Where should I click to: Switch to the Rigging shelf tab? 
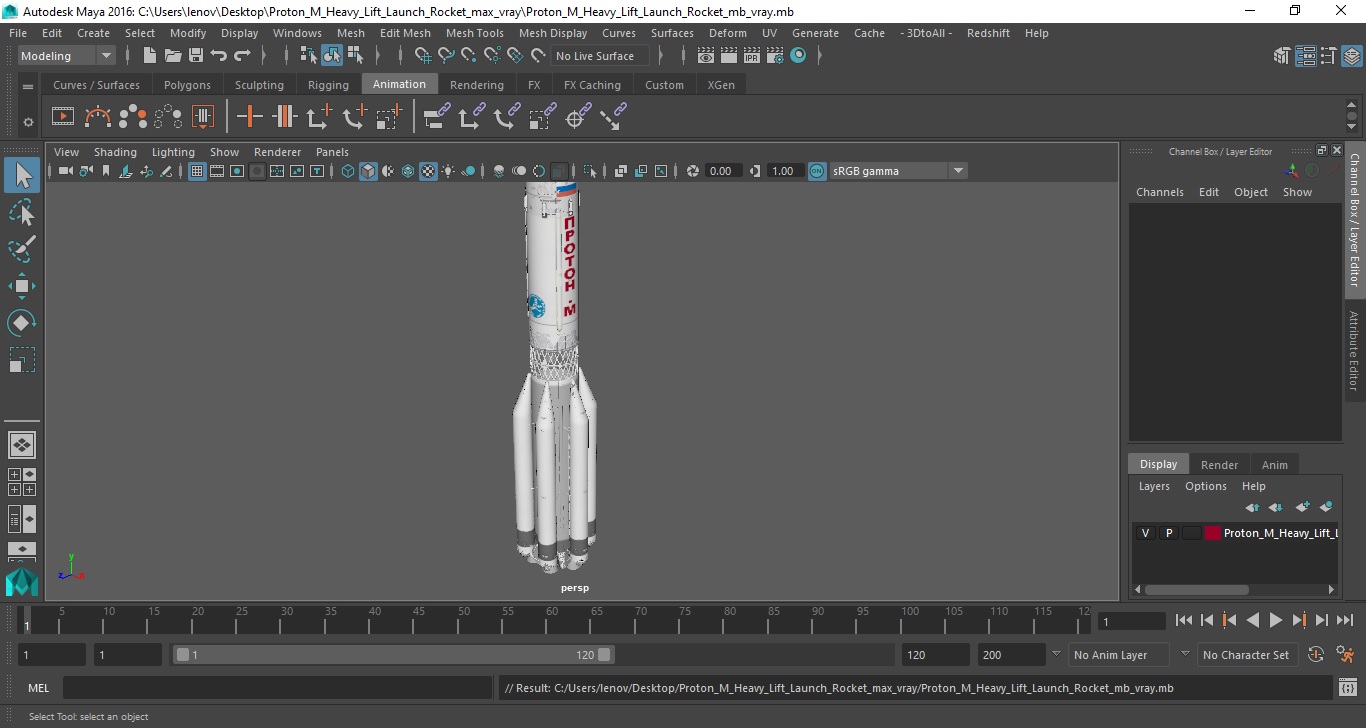tap(328, 85)
